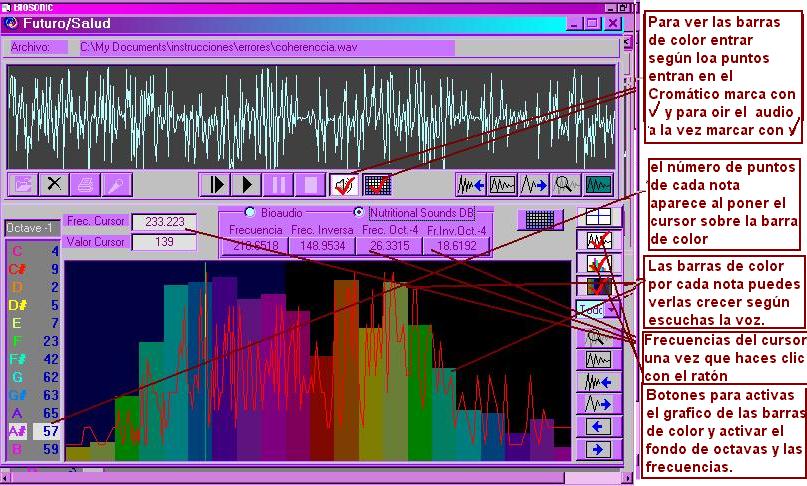Click the printer icon
This screenshot has height=486, width=807.
pyautogui.click(x=86, y=185)
